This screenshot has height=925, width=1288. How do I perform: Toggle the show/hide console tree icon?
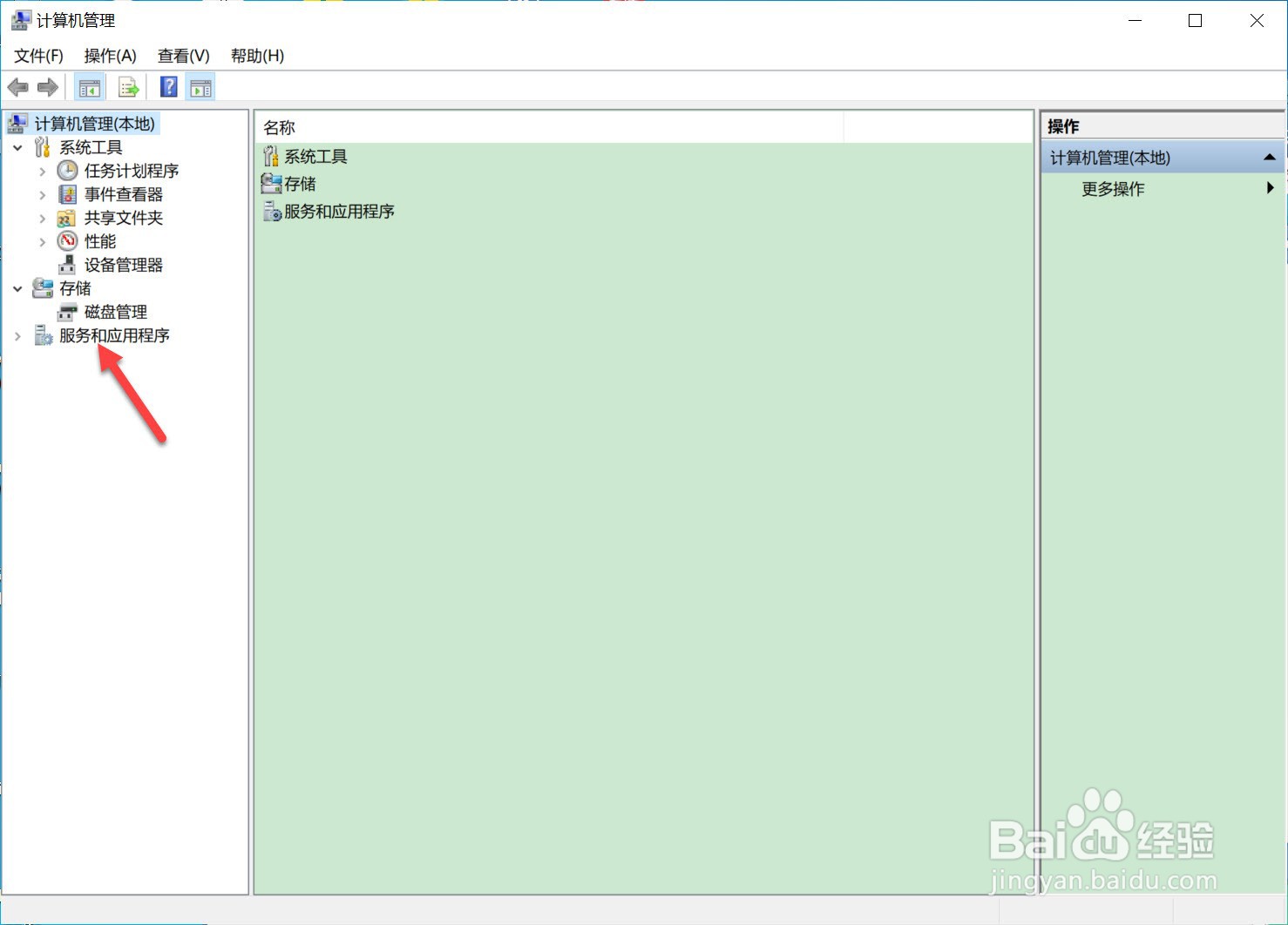pos(90,87)
